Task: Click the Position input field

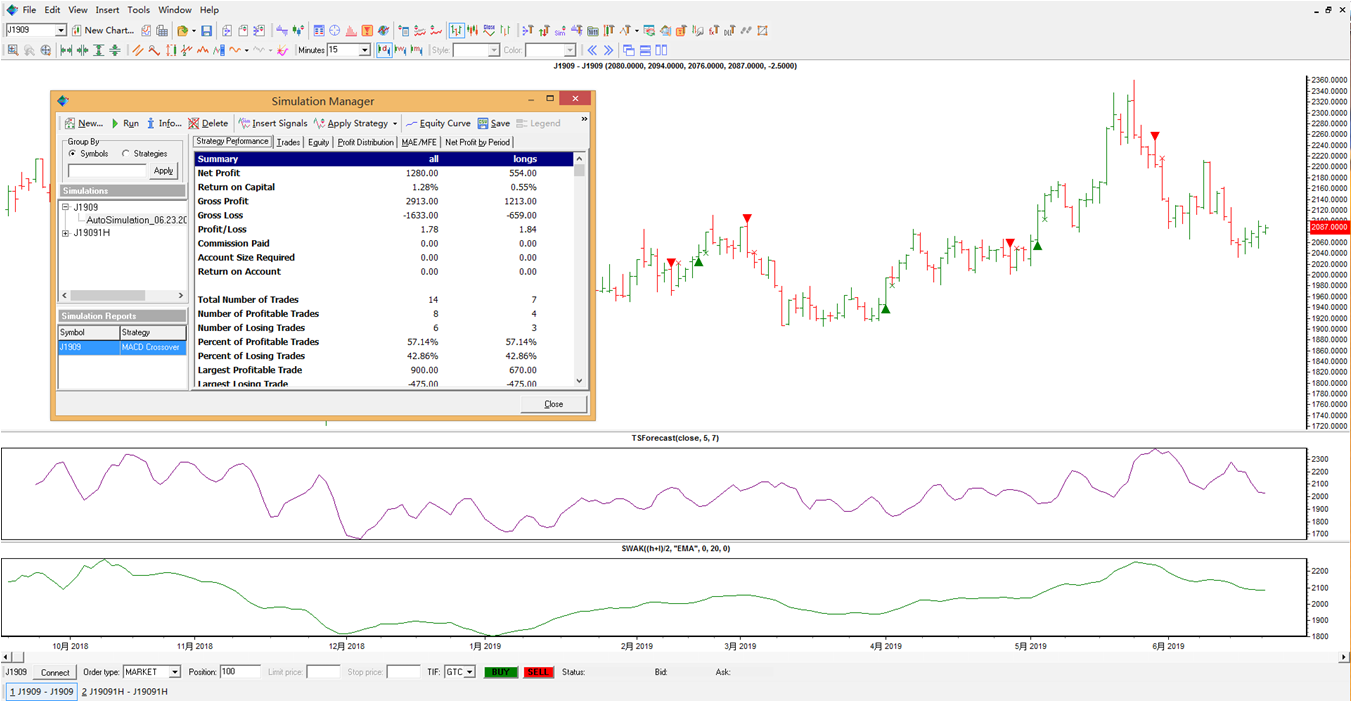Action: tap(240, 672)
